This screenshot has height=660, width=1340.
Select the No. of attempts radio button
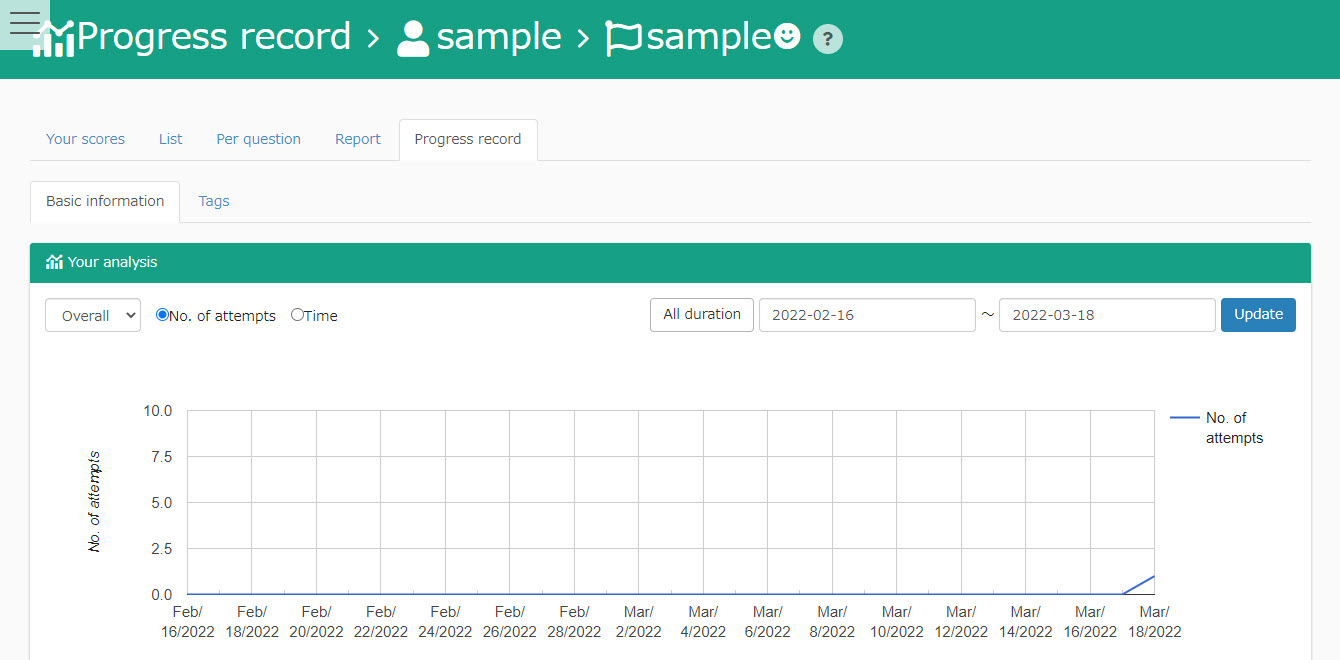pos(162,315)
